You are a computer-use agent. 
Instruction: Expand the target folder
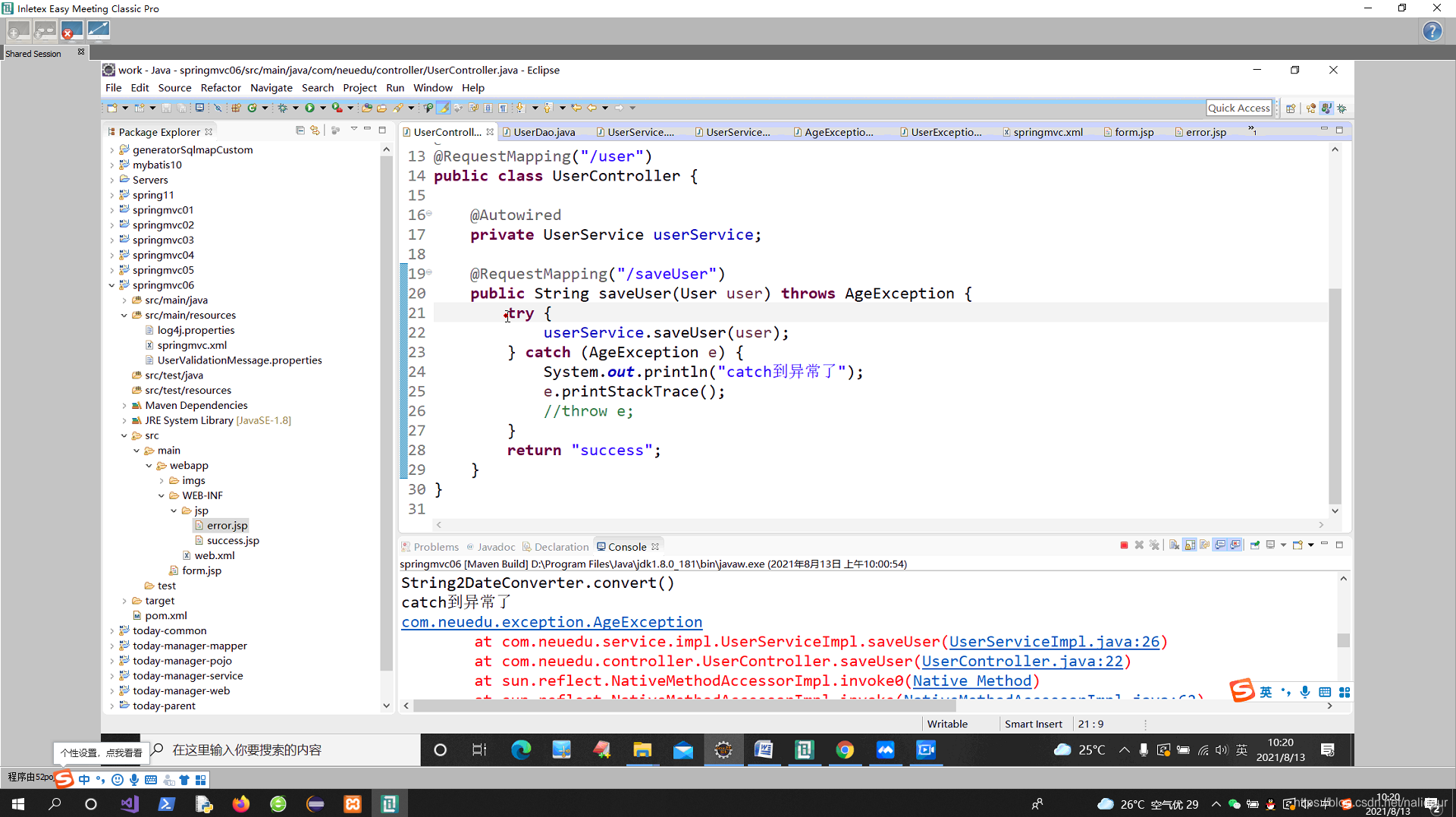124,601
